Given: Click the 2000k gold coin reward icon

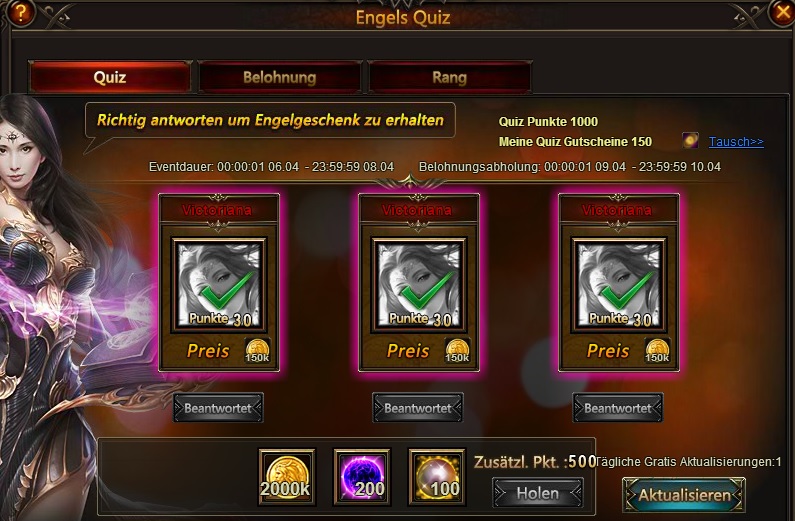Looking at the screenshot, I should pyautogui.click(x=287, y=477).
